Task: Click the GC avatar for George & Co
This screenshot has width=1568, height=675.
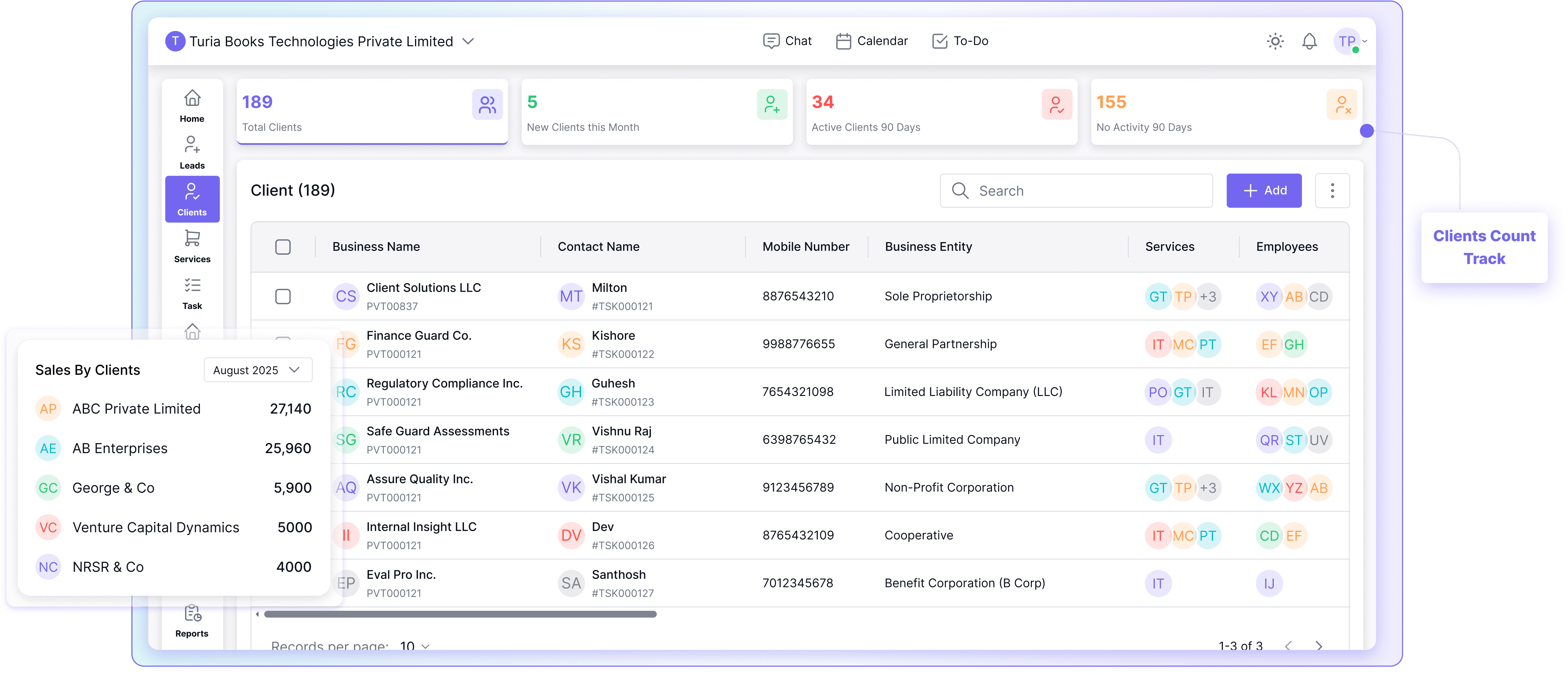Action: click(47, 488)
